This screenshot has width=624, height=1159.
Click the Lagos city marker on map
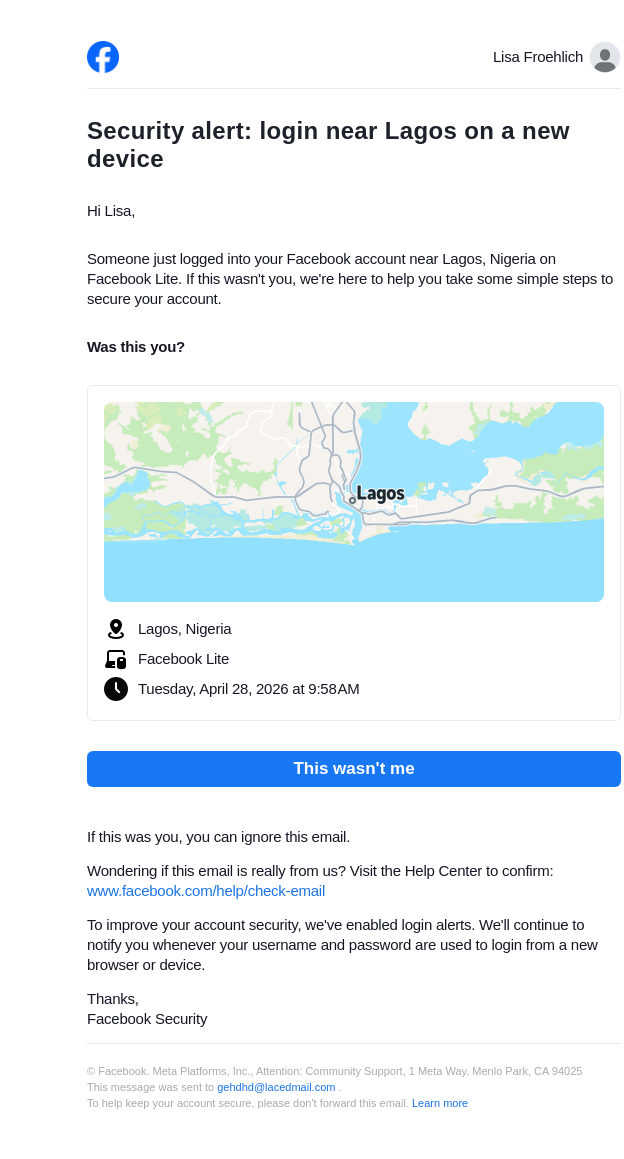353,500
